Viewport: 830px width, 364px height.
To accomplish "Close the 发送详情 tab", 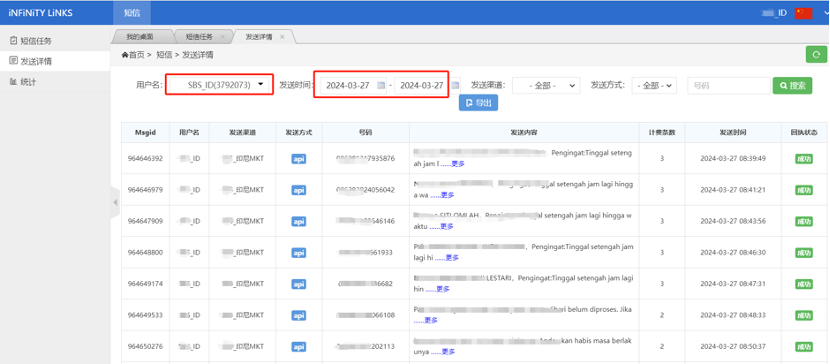I will (x=282, y=37).
